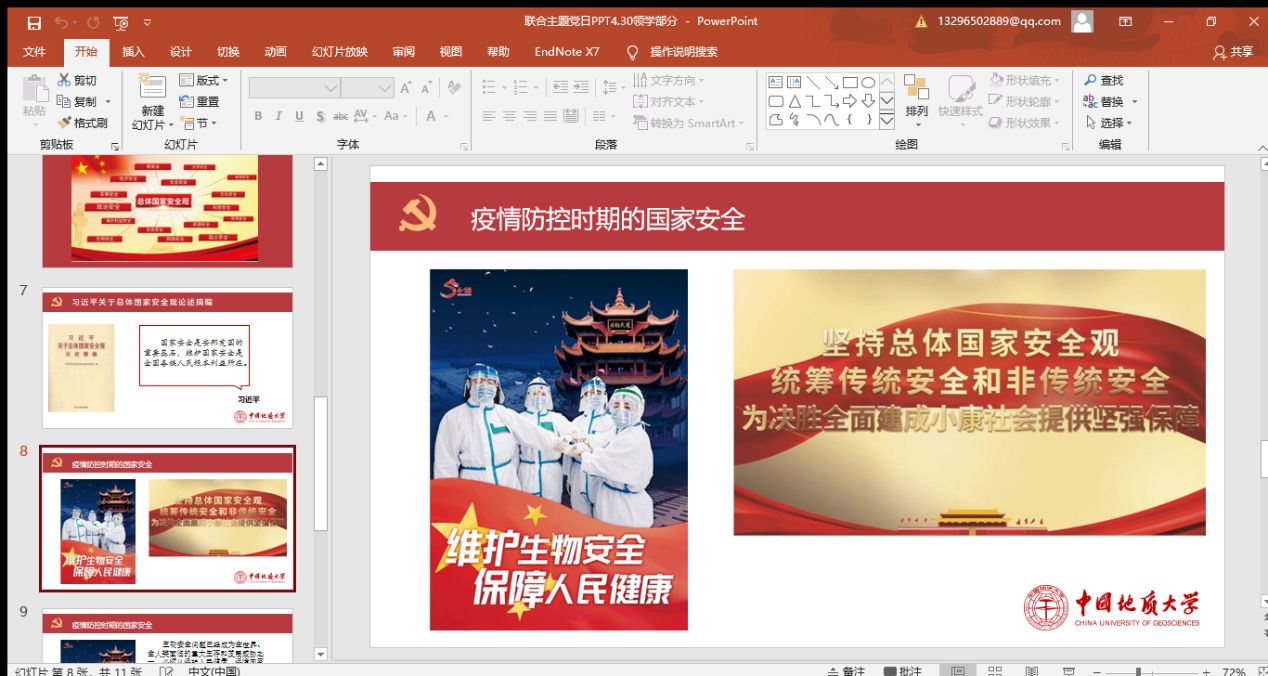Select the triangle shape in gallery
Image resolution: width=1268 pixels, height=676 pixels.
click(x=794, y=101)
